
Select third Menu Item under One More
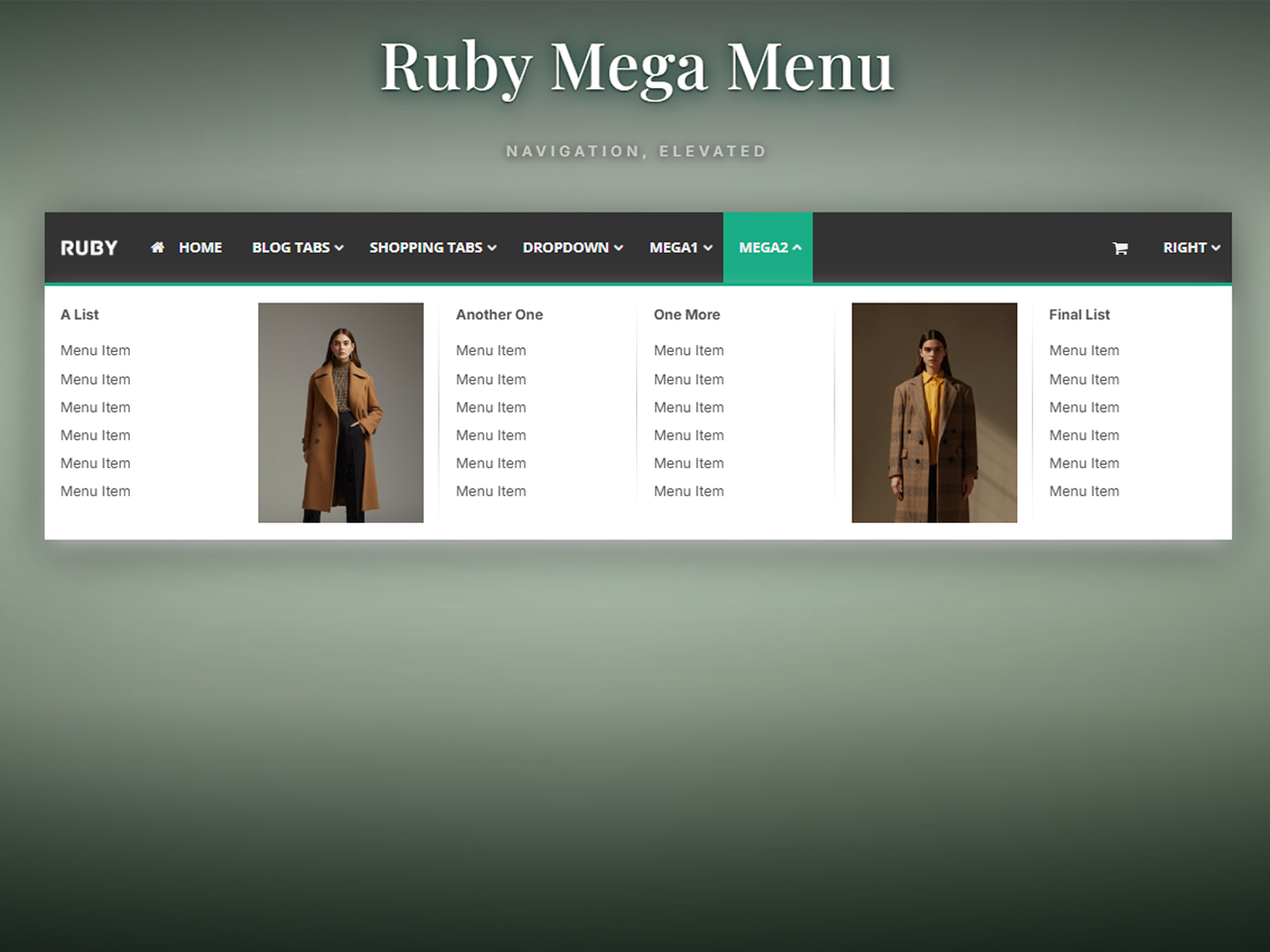689,407
